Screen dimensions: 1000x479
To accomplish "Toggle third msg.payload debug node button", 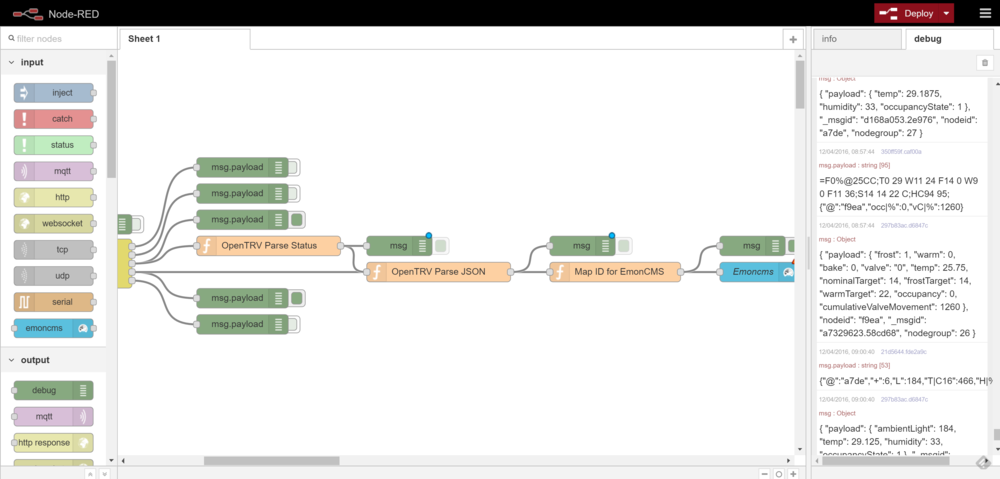I will click(x=297, y=219).
